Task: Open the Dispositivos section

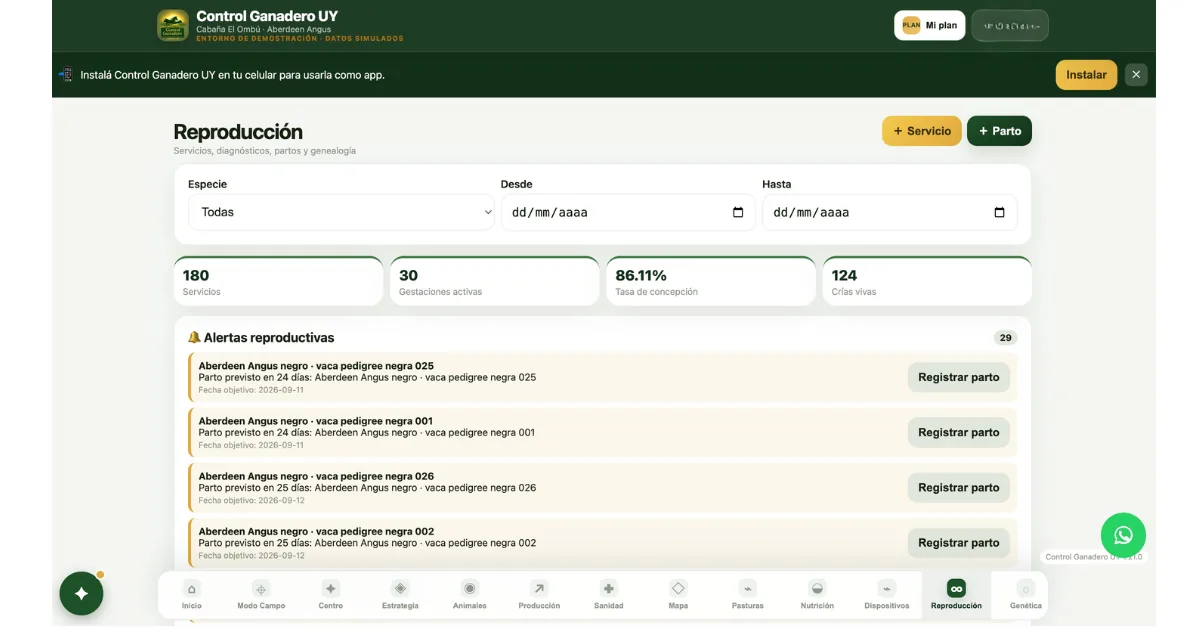Action: 887,594
